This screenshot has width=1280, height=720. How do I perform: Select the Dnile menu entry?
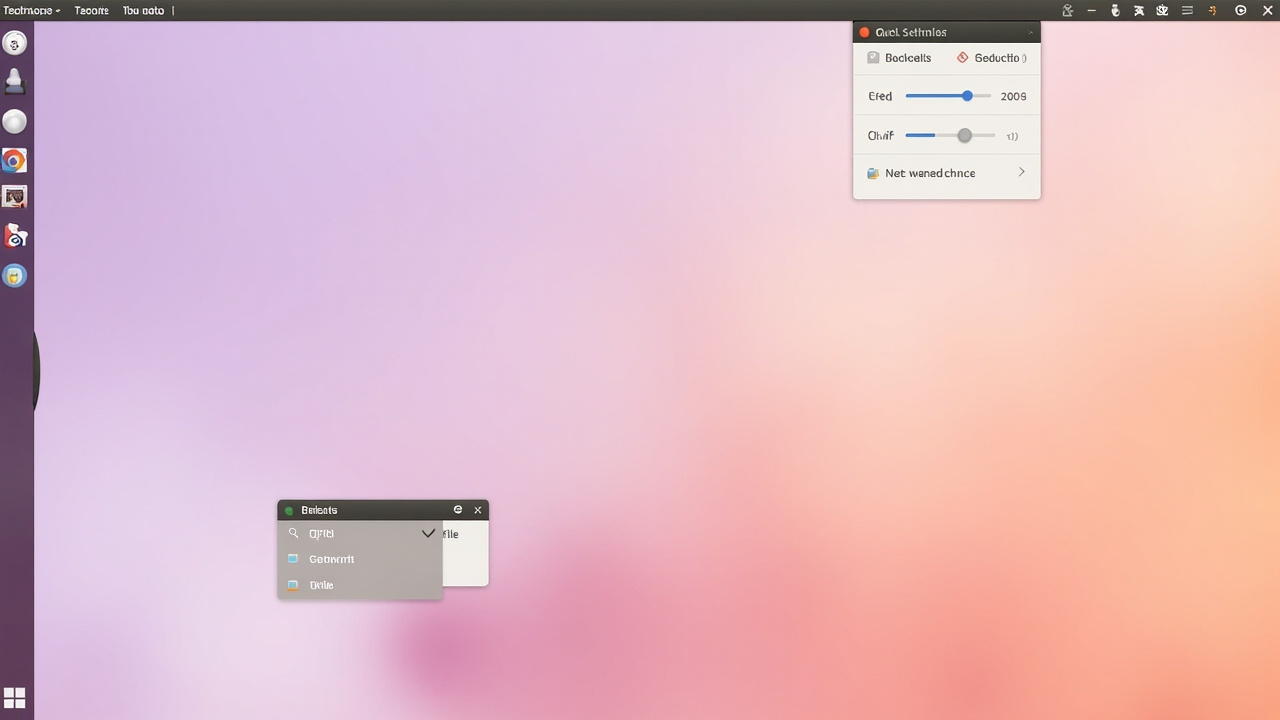(x=360, y=585)
